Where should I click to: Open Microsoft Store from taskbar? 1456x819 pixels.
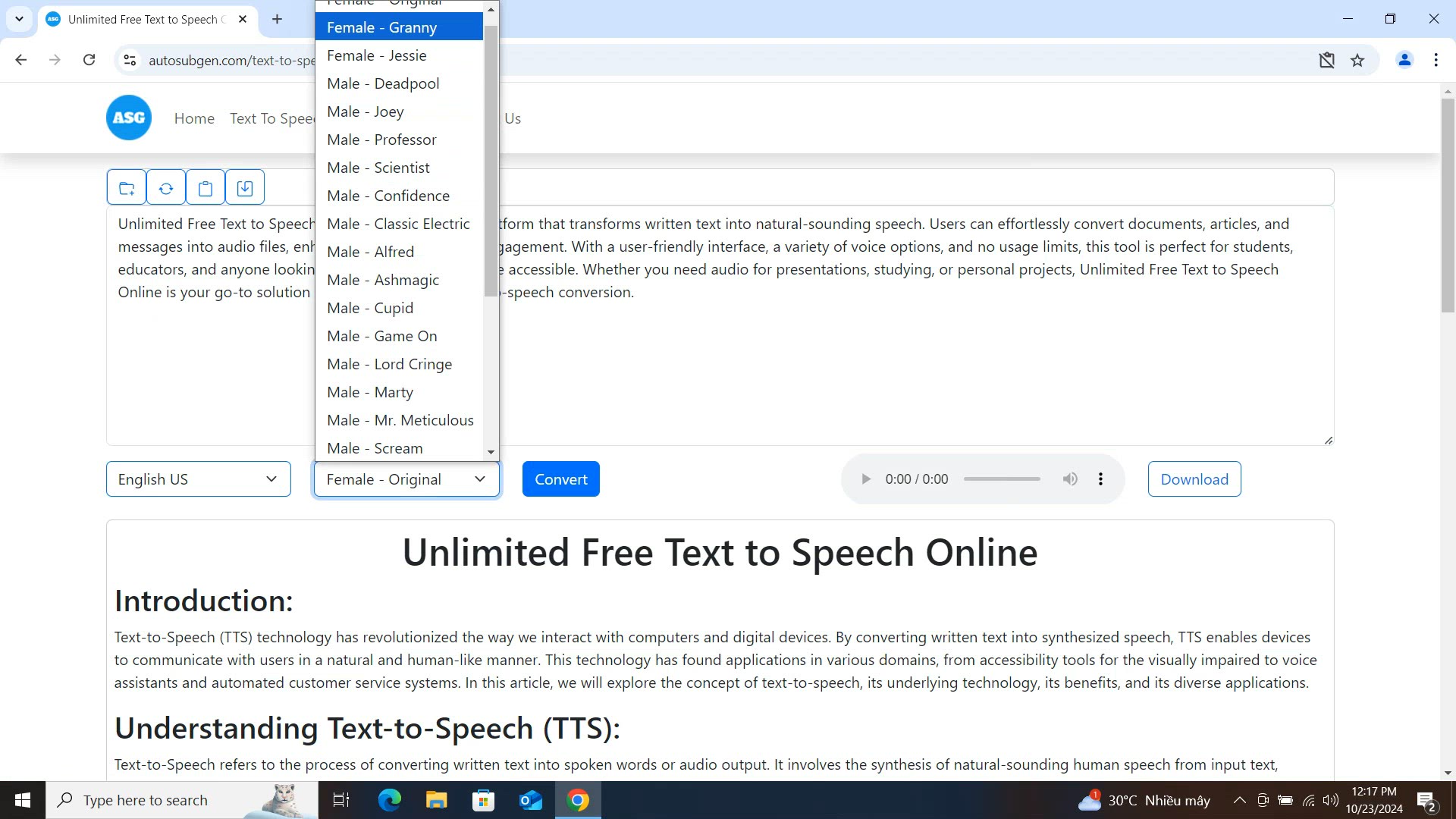[x=483, y=800]
